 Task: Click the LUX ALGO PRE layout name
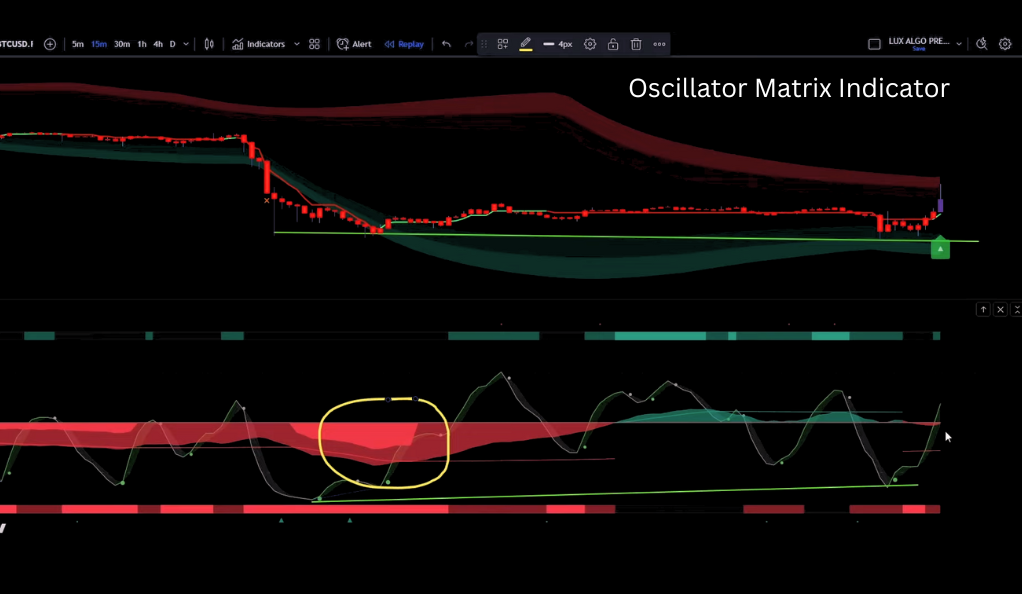point(918,41)
